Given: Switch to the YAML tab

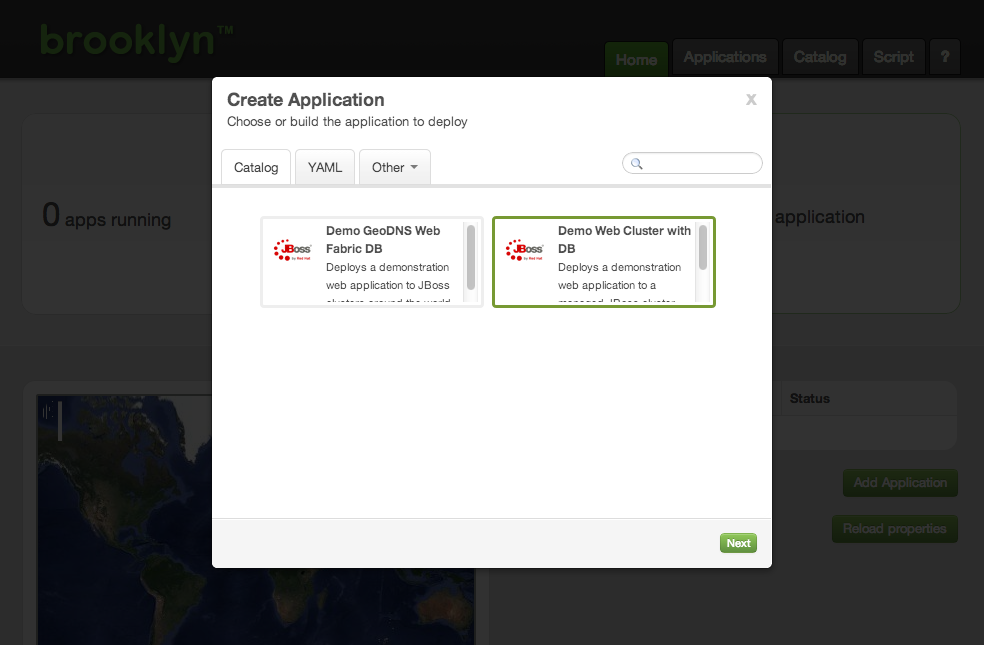Looking at the screenshot, I should 325,167.
